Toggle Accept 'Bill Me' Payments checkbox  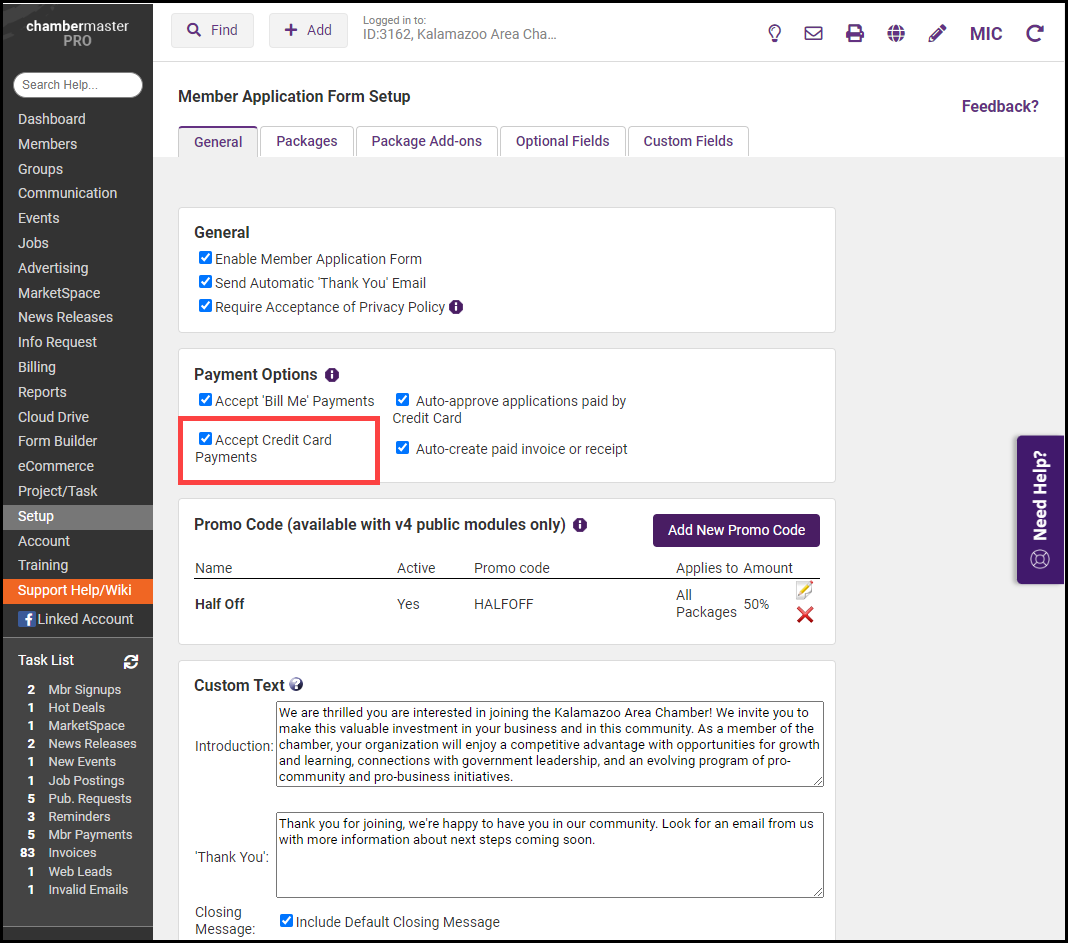tap(206, 400)
